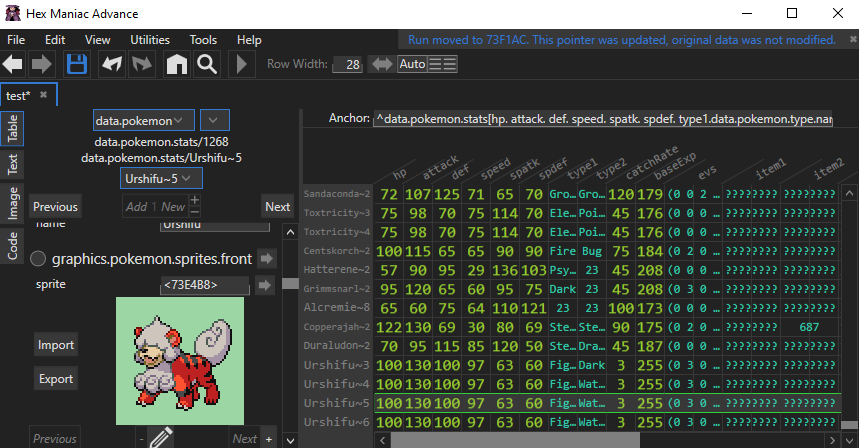Expand the Urshifu~5 element dropdown
859x448 pixels.
pyautogui.click(x=161, y=178)
